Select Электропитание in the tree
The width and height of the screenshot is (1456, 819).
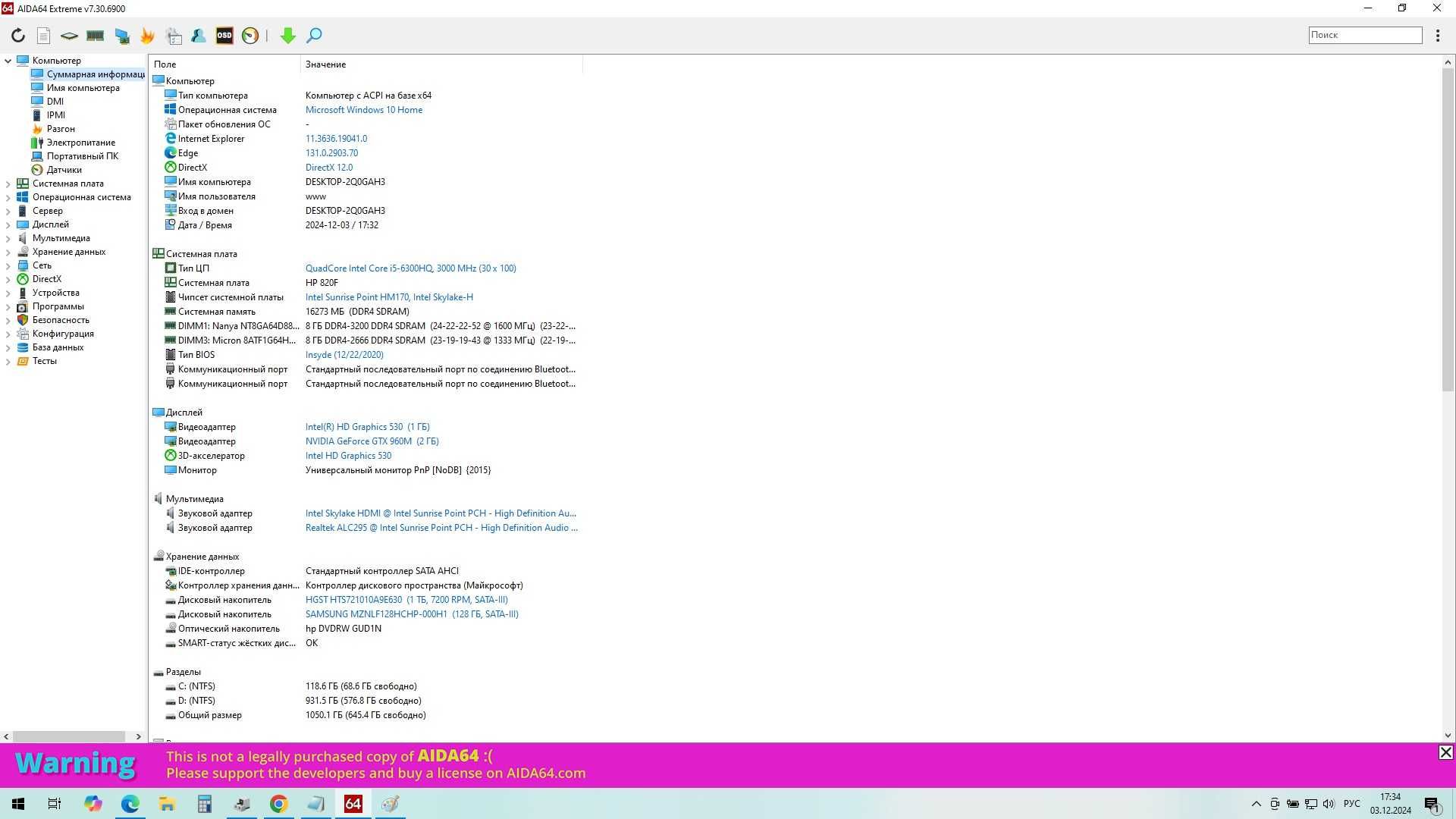[80, 143]
